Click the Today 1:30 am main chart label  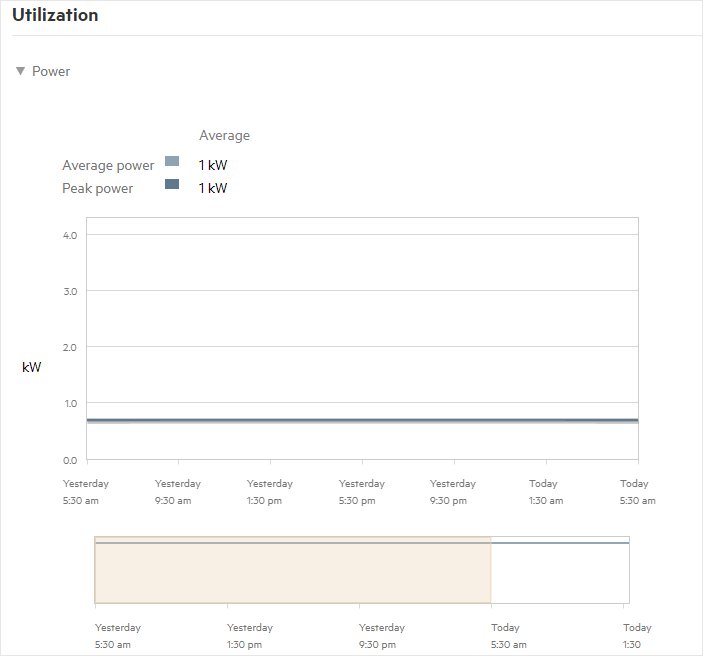[546, 492]
